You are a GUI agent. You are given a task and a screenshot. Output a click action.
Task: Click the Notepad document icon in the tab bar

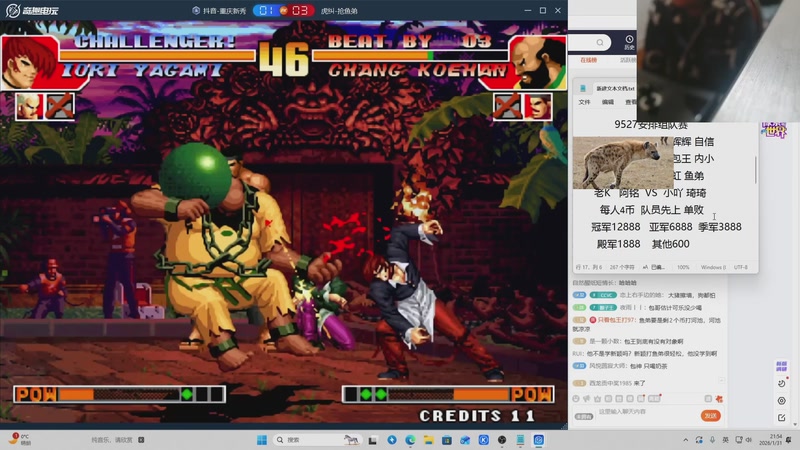click(583, 88)
